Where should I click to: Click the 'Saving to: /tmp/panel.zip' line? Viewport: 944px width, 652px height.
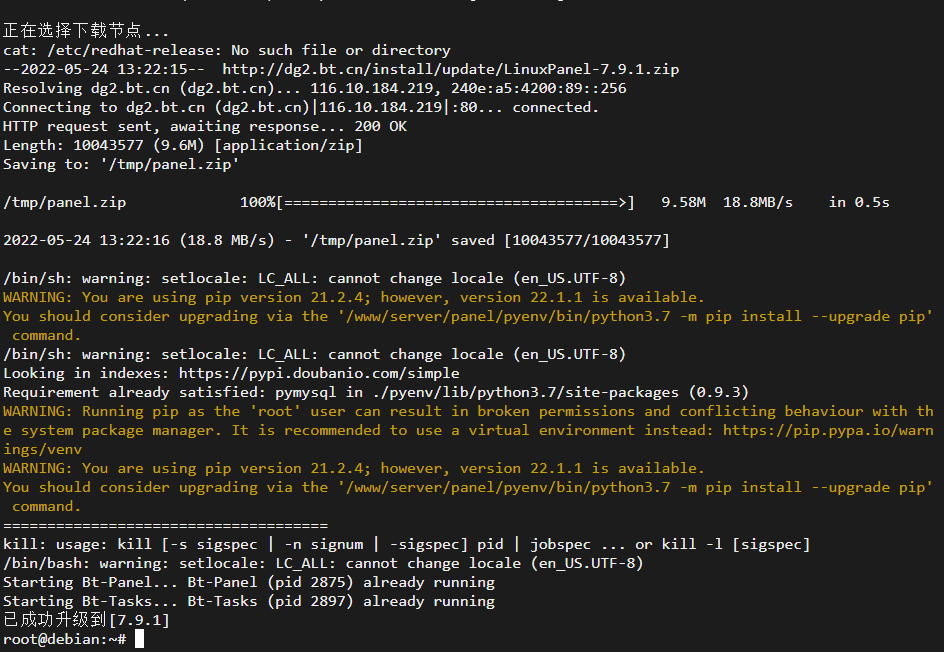coord(121,164)
